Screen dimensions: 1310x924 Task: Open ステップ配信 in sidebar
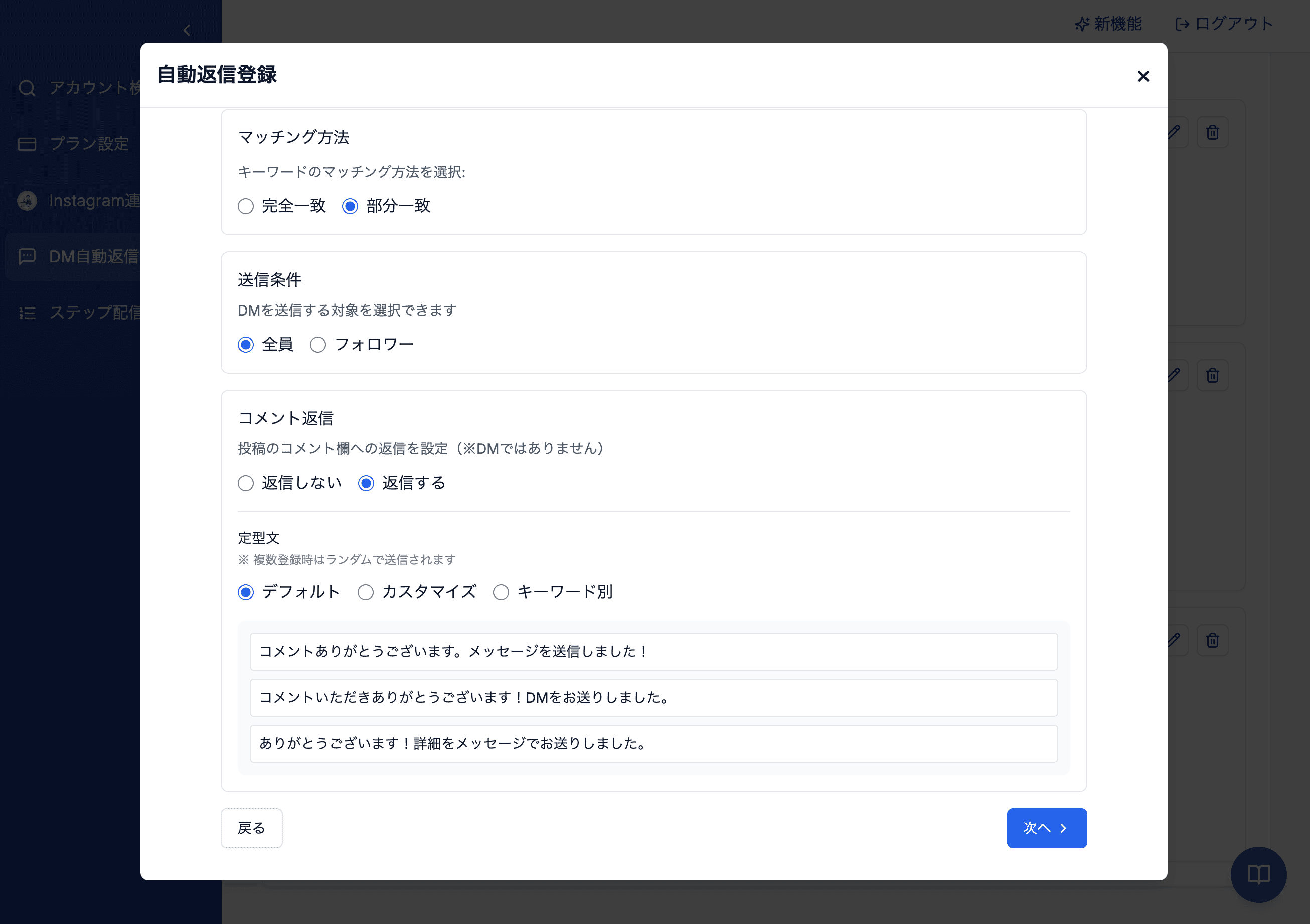click(74, 313)
